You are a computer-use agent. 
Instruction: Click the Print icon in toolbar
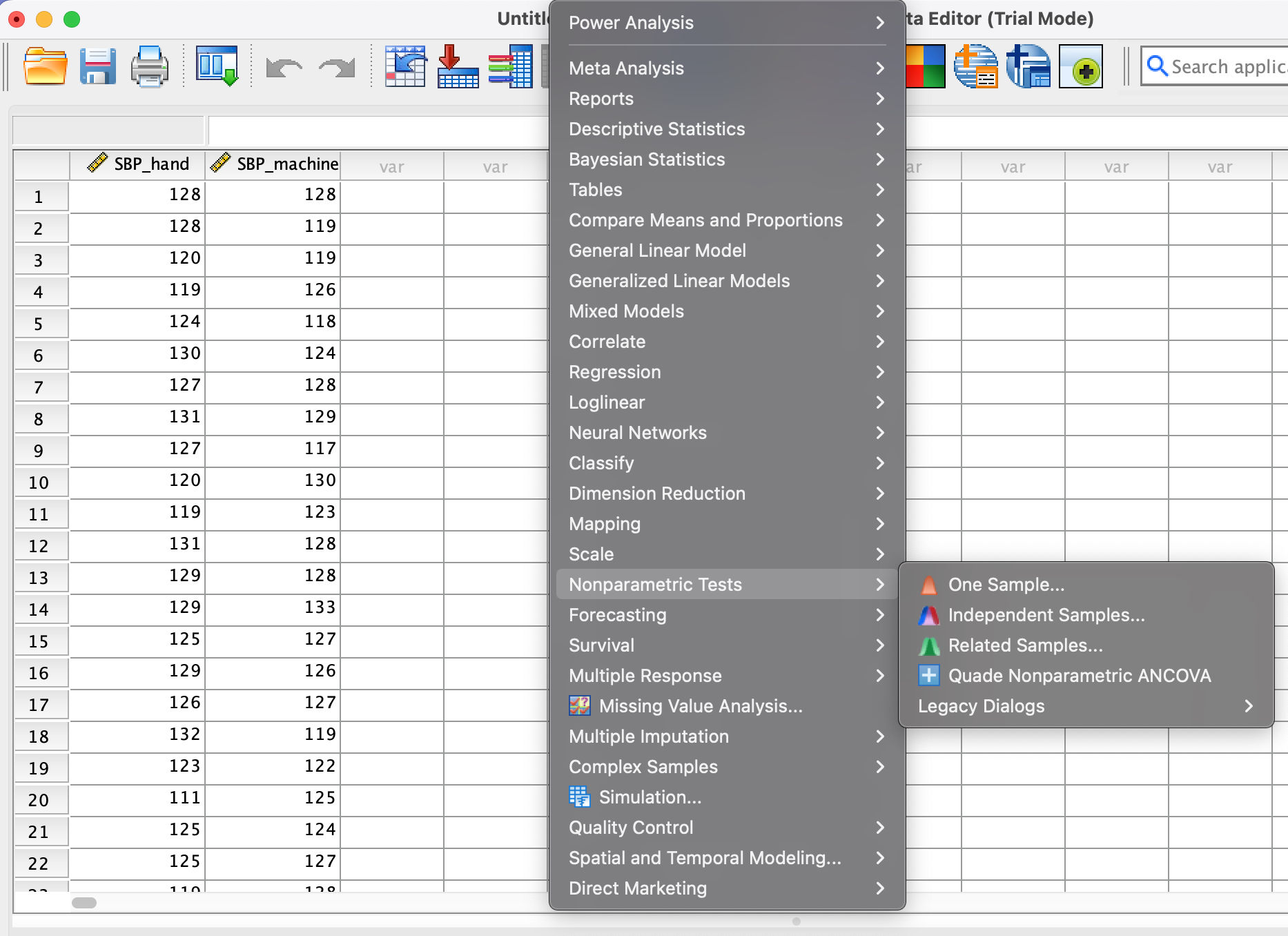click(x=150, y=67)
